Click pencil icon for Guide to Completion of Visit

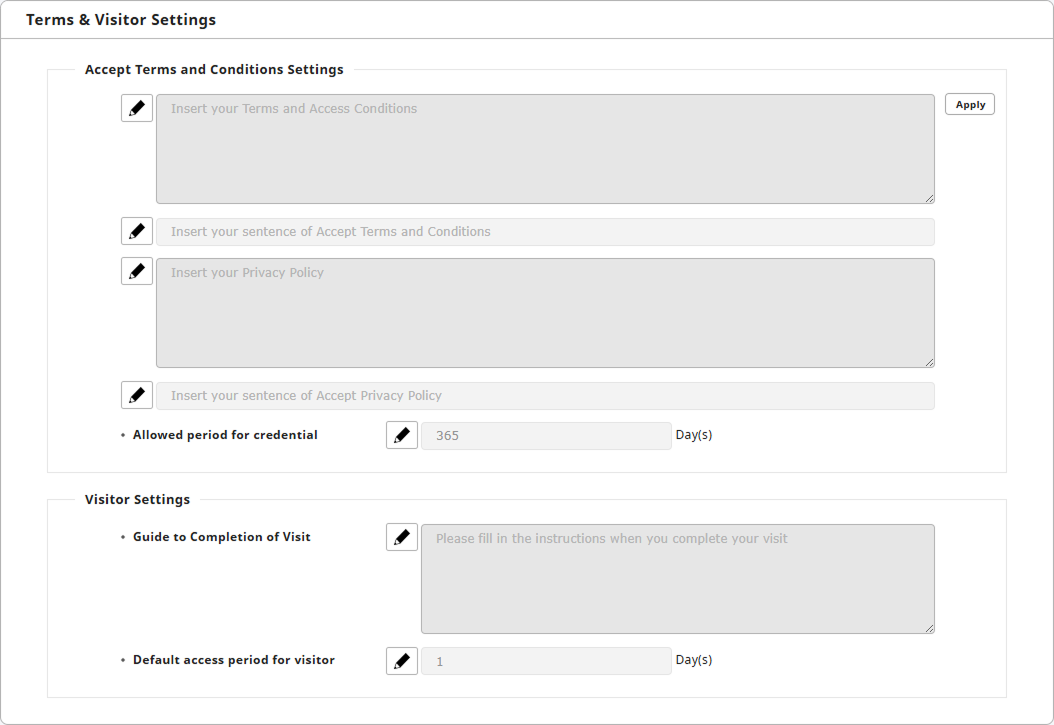pos(402,537)
